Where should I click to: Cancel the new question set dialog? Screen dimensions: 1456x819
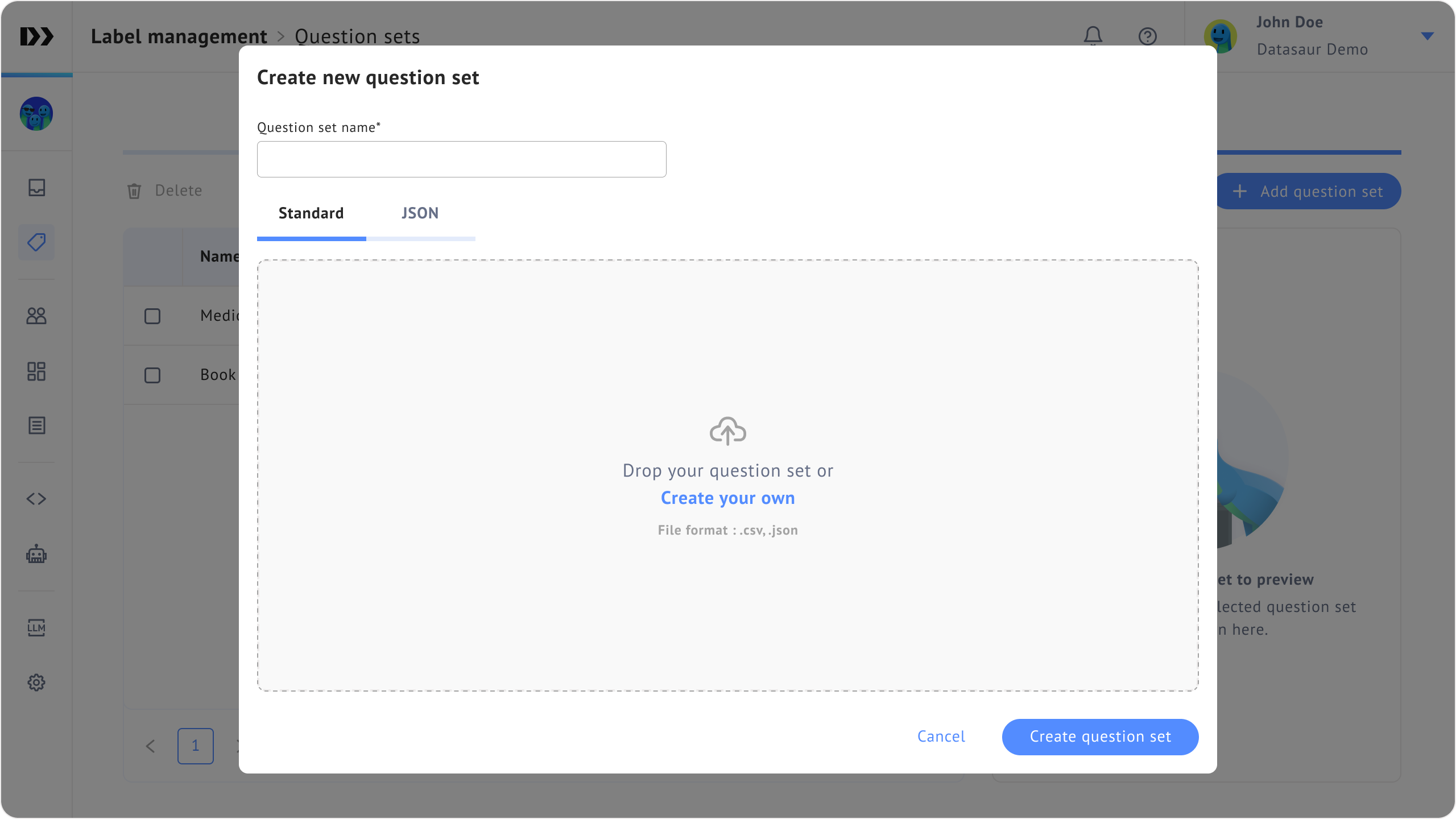point(941,737)
